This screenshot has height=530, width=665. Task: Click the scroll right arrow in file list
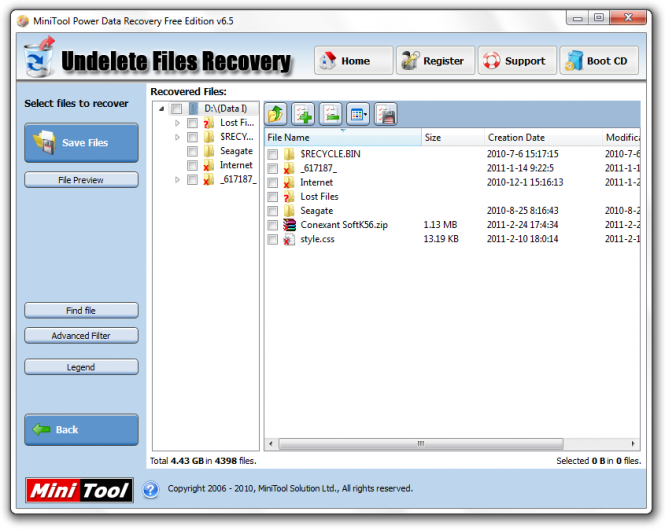click(633, 444)
